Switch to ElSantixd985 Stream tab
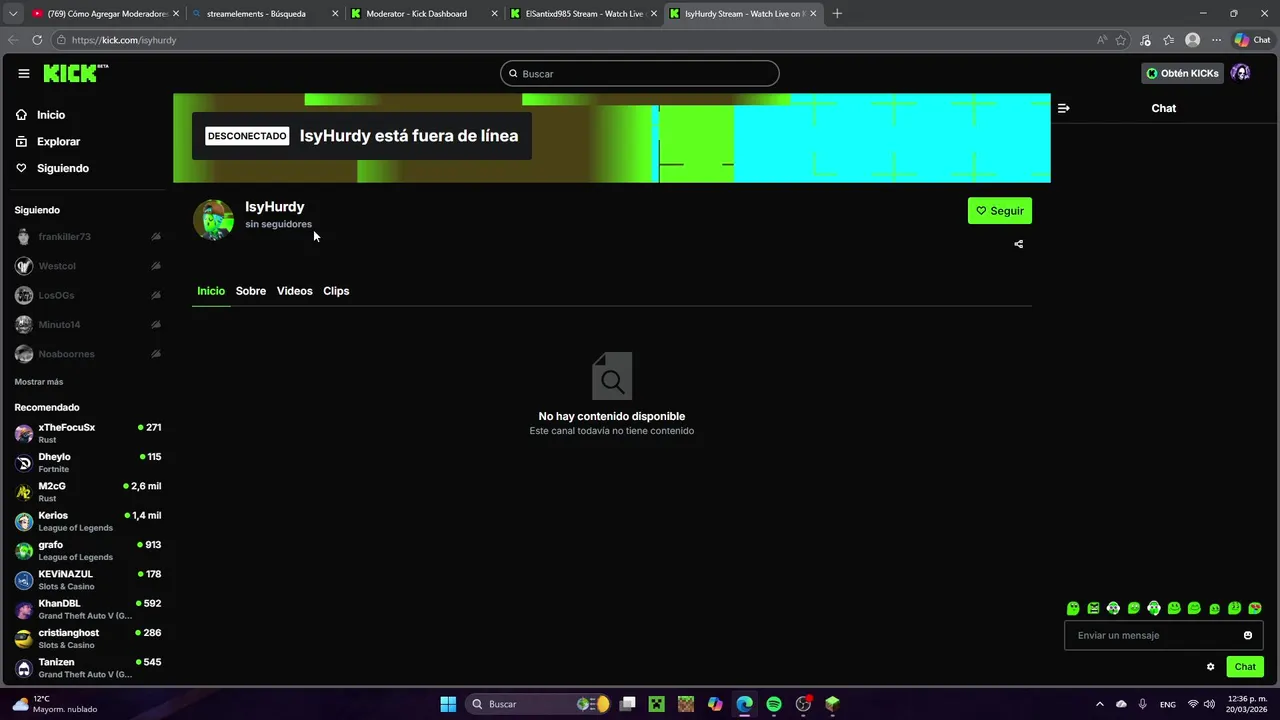The image size is (1280, 720). coord(584,14)
